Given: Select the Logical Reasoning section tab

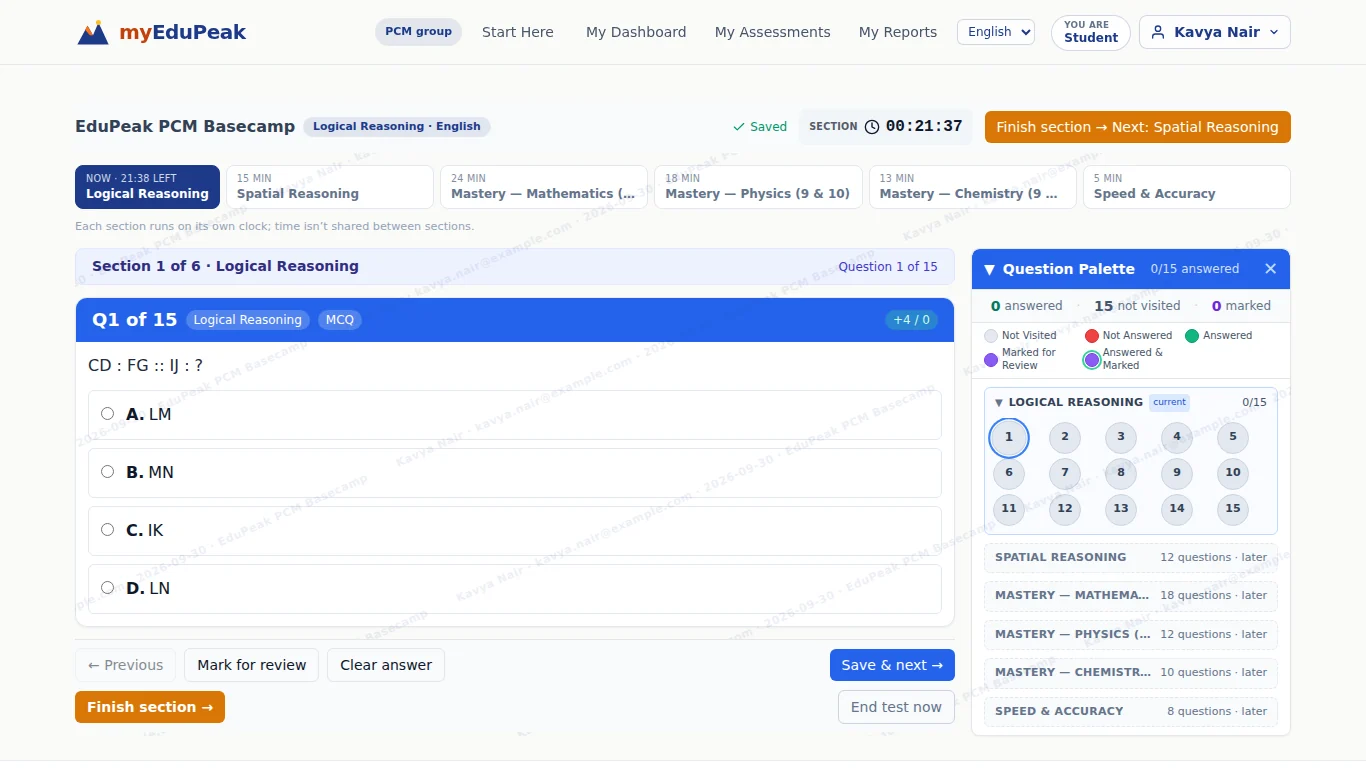Looking at the screenshot, I should 147,187.
